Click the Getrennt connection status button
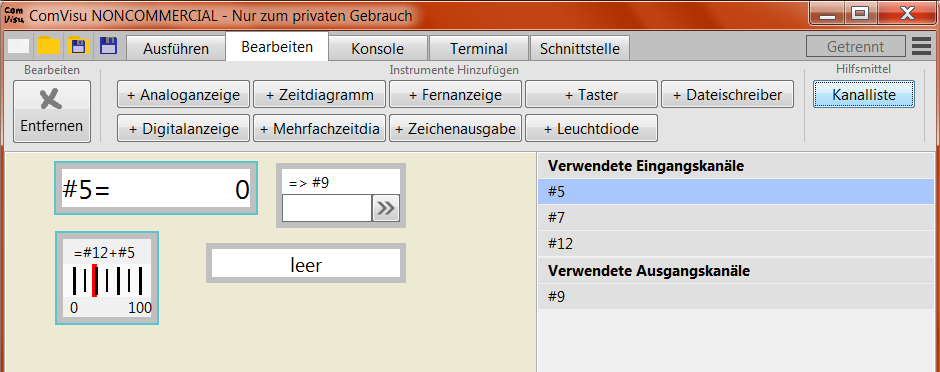The height and width of the screenshot is (372, 940). point(855,47)
